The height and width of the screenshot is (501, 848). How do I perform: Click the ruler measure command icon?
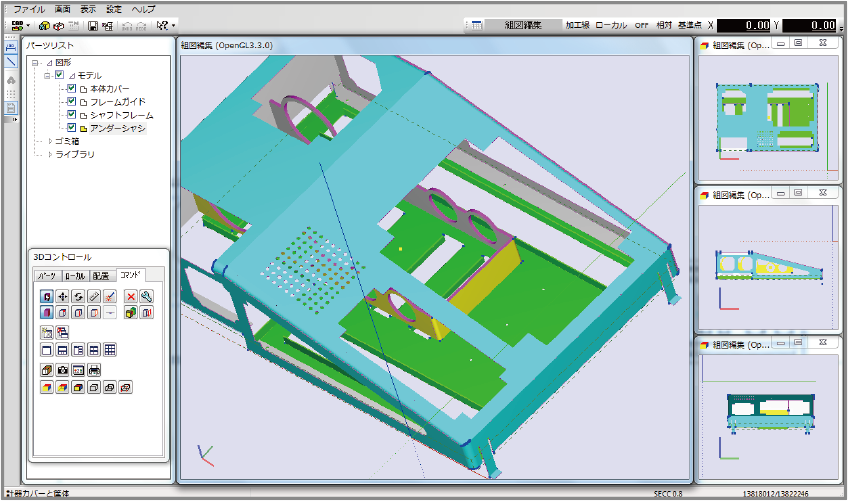click(94, 296)
